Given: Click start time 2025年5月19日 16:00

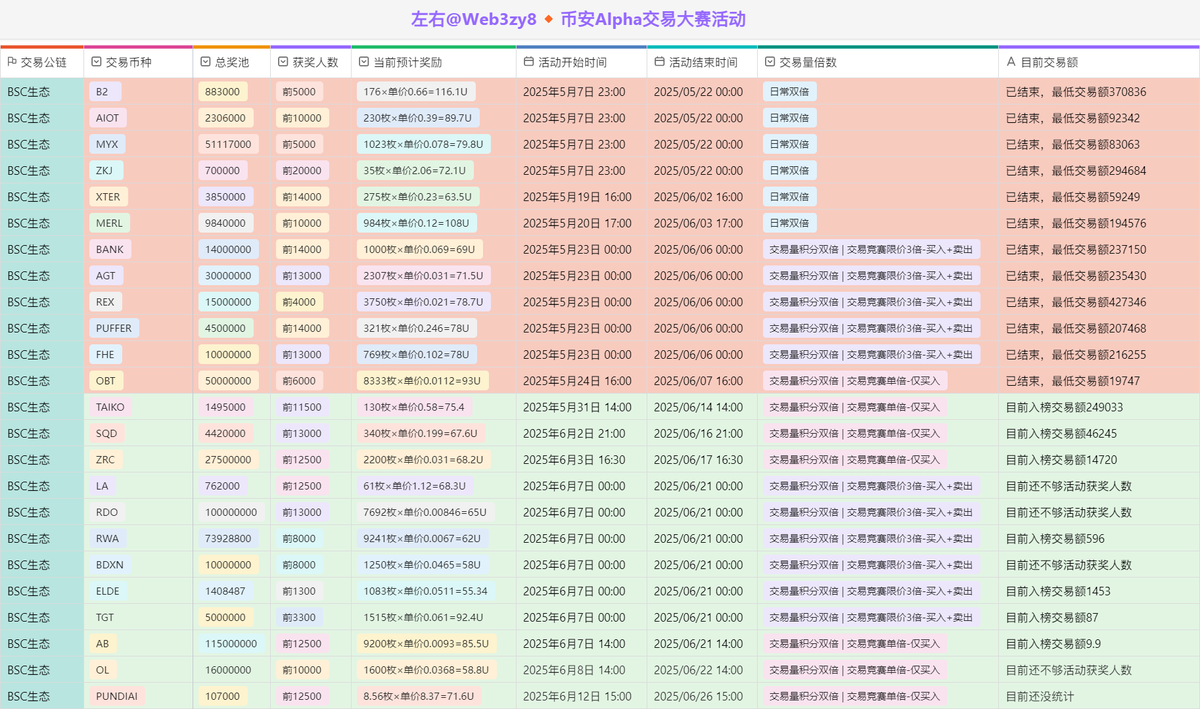Looking at the screenshot, I should point(577,197).
